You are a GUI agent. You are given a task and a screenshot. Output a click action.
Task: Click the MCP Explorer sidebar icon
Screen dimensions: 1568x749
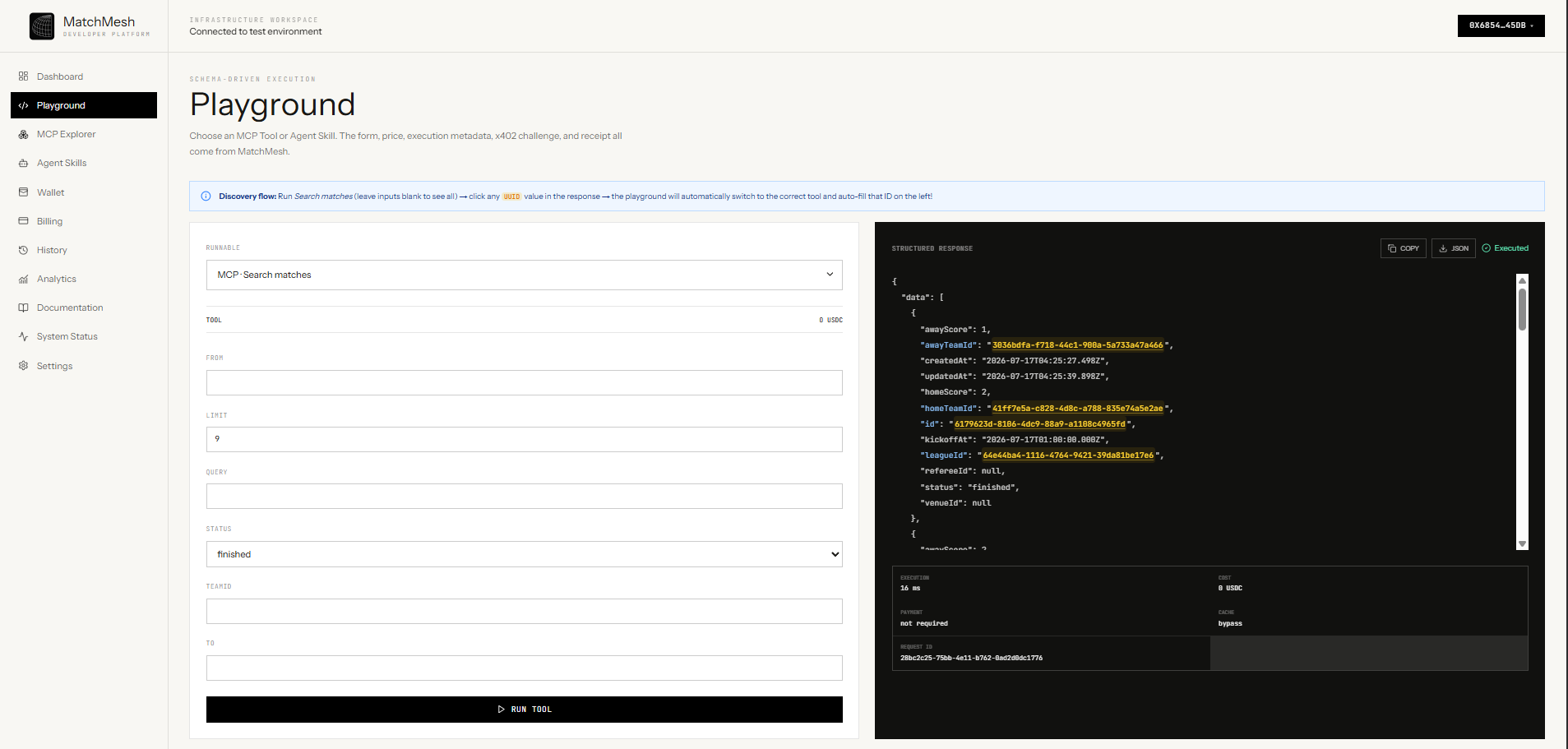(23, 134)
